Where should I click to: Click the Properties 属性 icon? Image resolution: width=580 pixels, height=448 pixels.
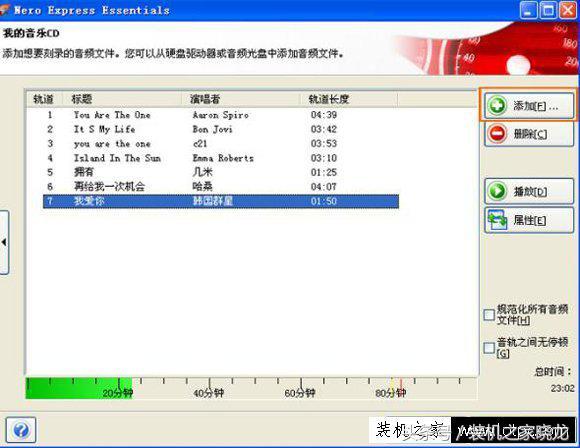point(497,220)
